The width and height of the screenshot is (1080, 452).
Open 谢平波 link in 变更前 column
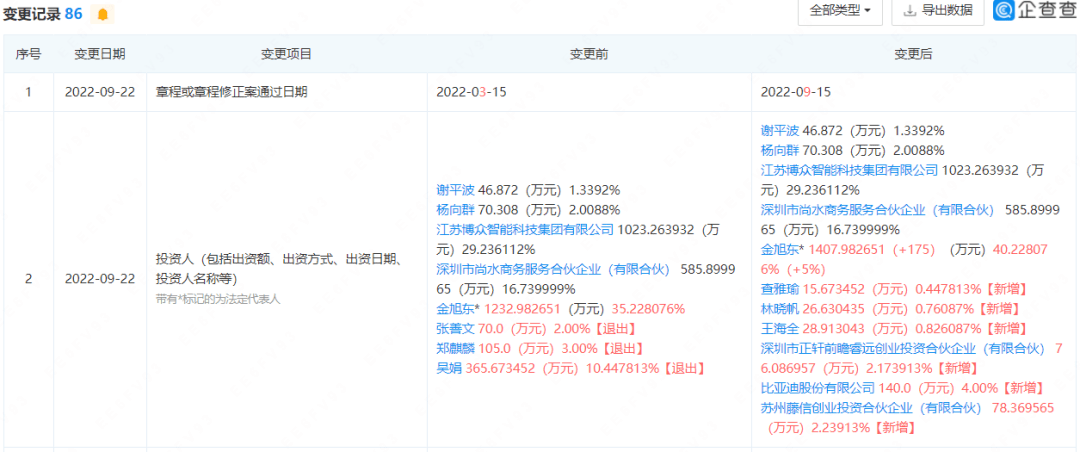[x=455, y=189]
